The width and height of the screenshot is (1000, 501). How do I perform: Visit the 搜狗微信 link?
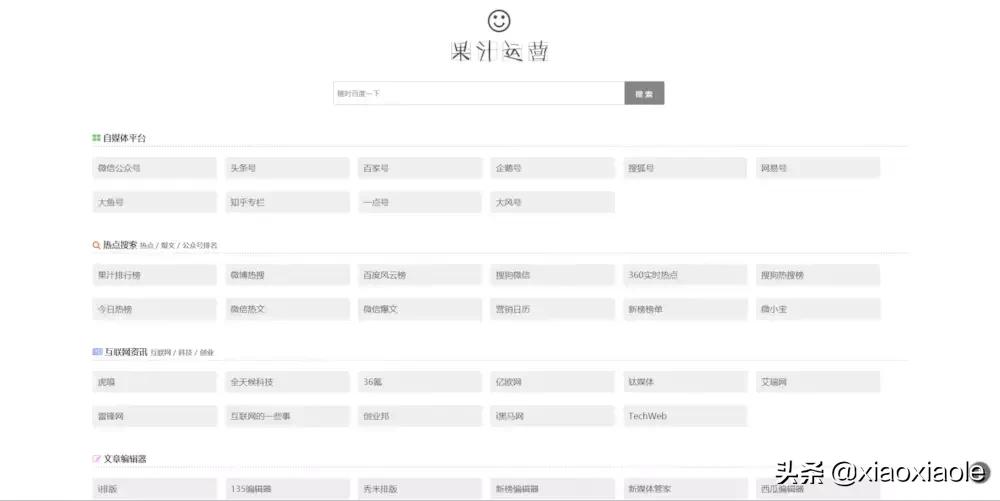[x=552, y=275]
